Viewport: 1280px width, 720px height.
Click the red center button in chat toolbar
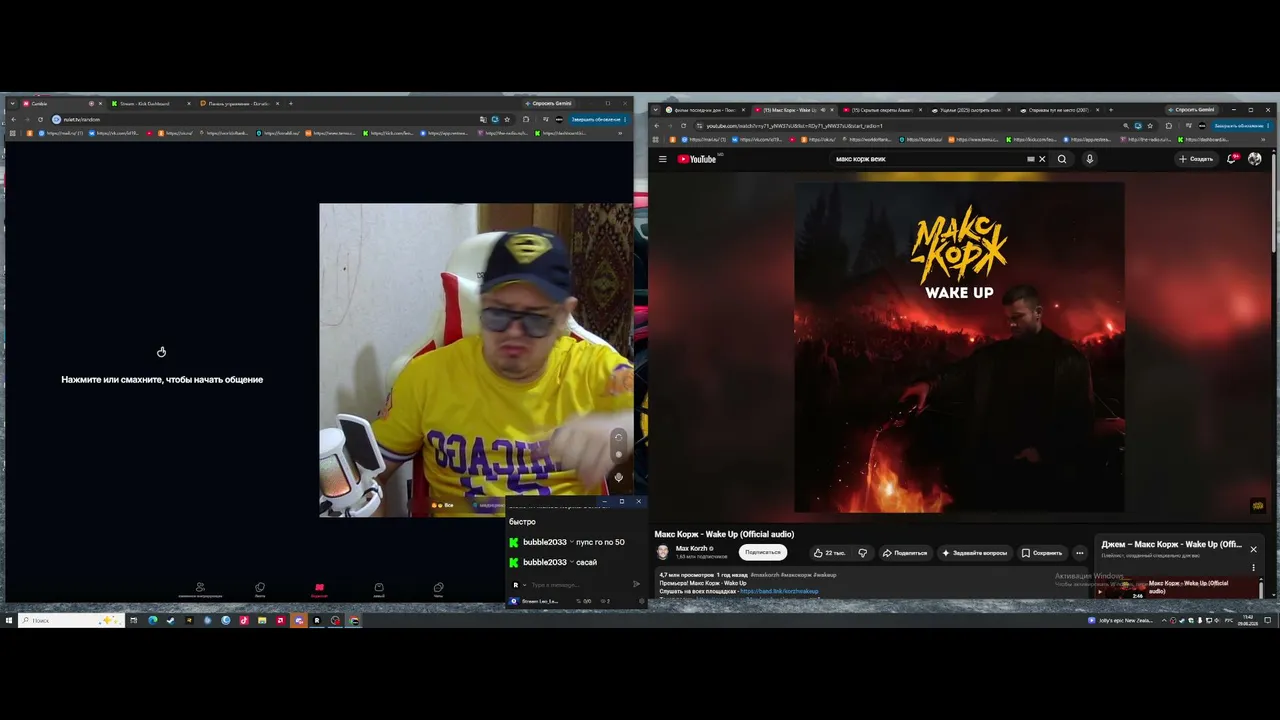coord(319,588)
